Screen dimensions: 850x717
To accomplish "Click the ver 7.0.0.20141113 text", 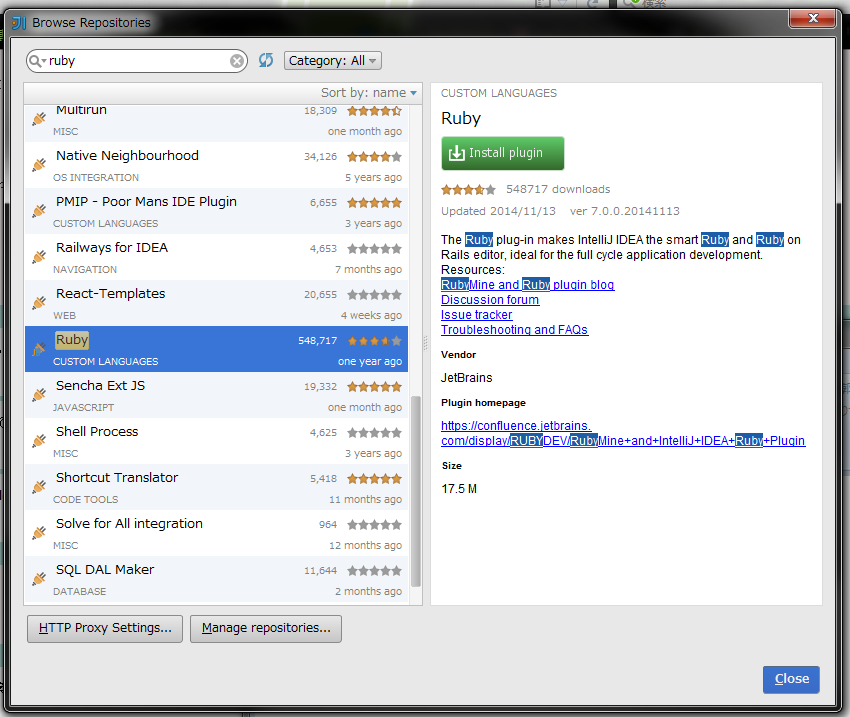I will click(624, 211).
